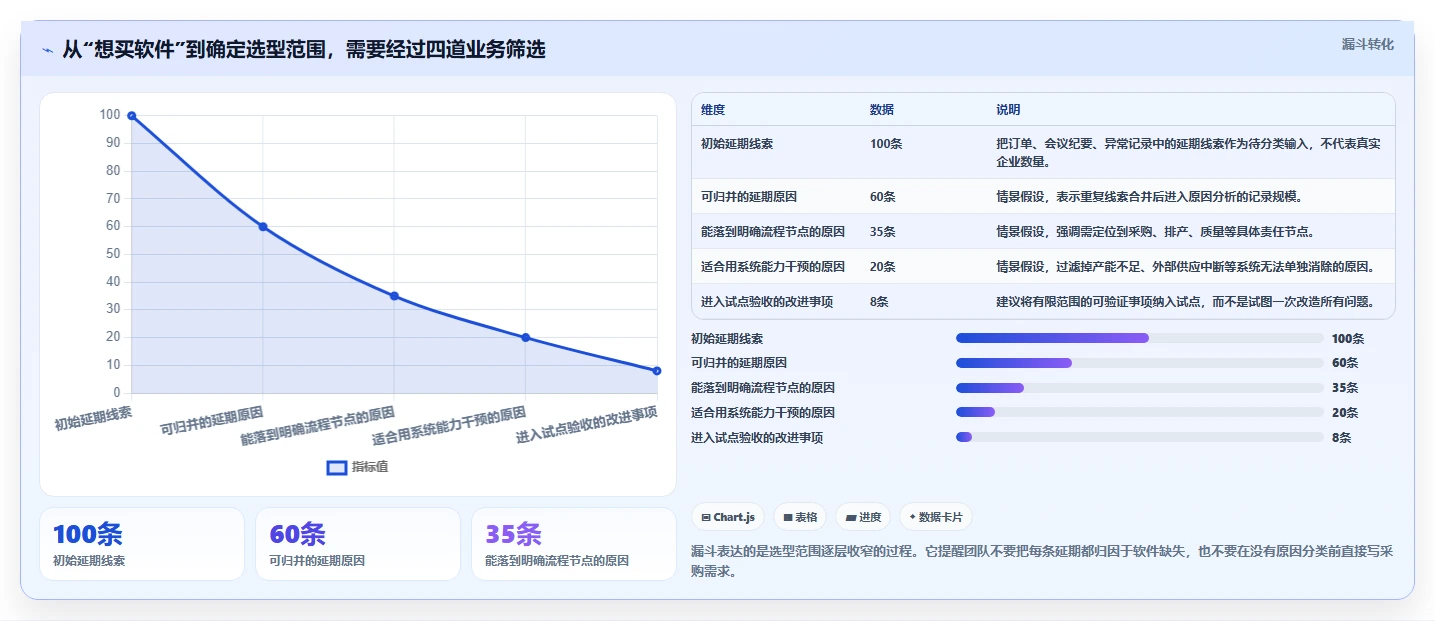
Task: Click the 8条 cell in the table
Action: pyautogui.click(x=880, y=302)
